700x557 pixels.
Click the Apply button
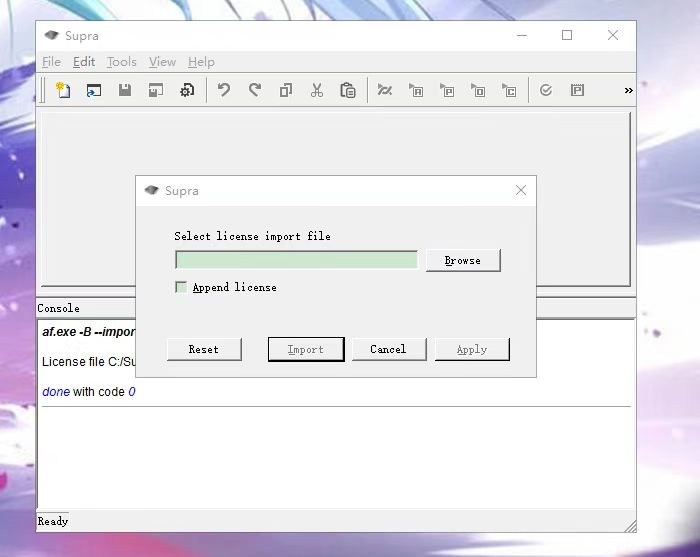pyautogui.click(x=472, y=349)
